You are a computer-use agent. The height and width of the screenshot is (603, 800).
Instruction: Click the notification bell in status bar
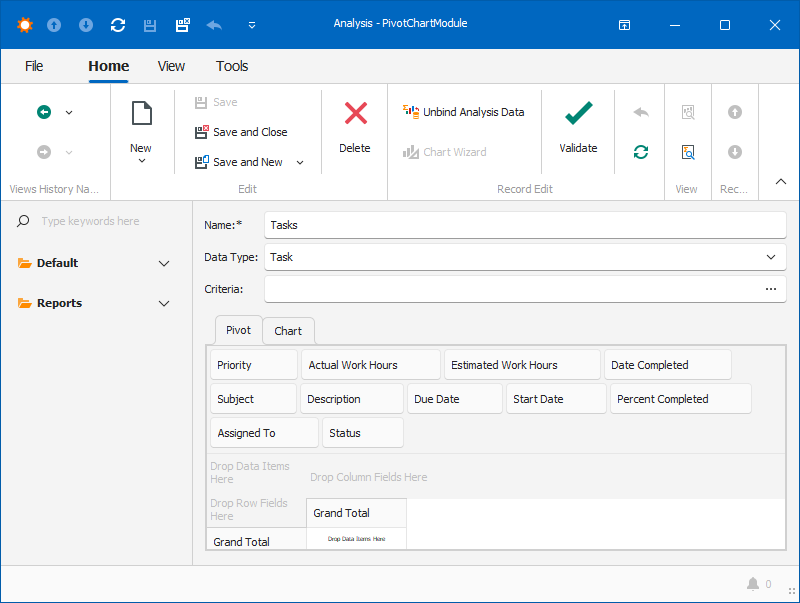point(752,584)
